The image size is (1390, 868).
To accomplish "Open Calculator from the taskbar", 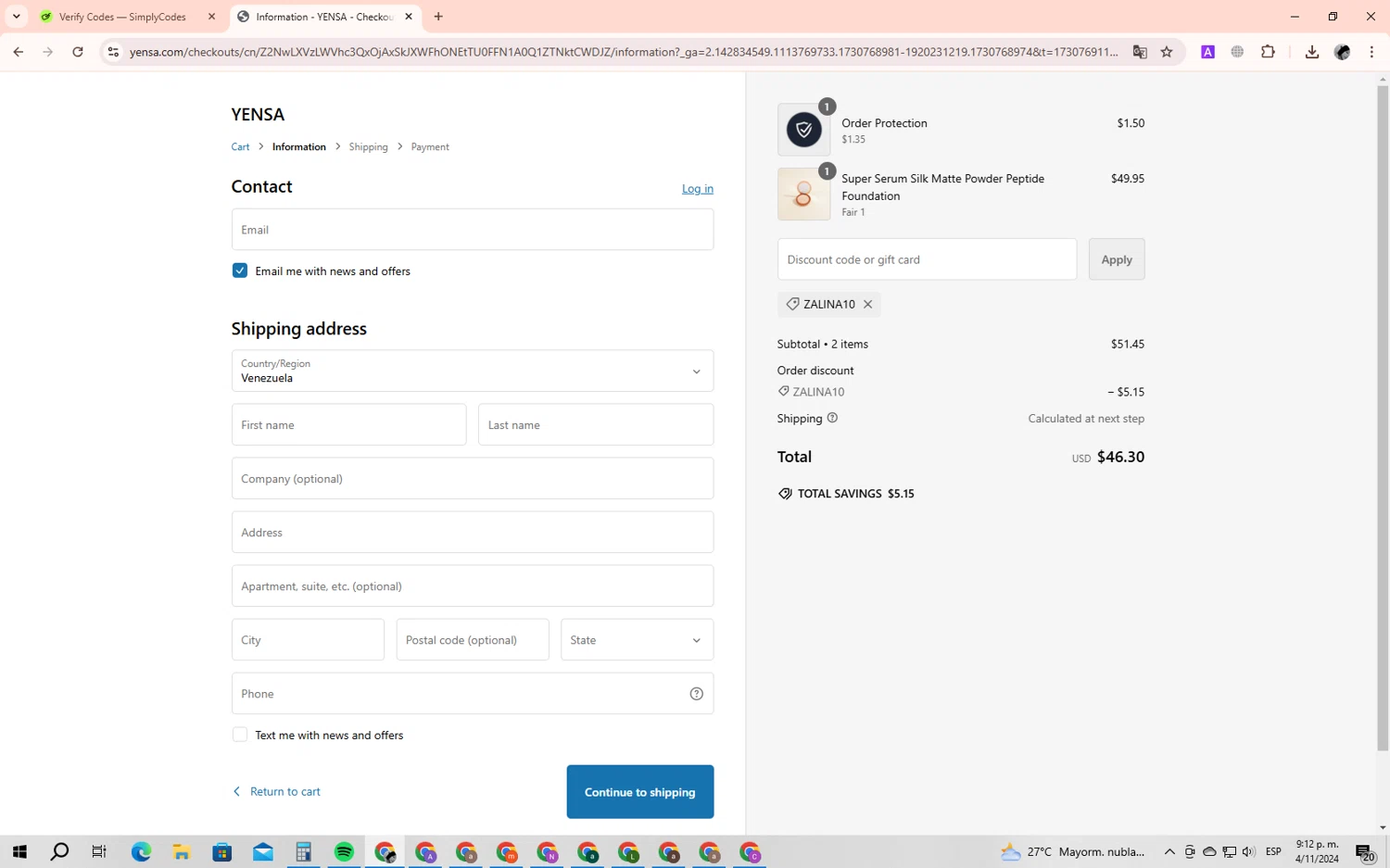I will pyautogui.click(x=303, y=851).
